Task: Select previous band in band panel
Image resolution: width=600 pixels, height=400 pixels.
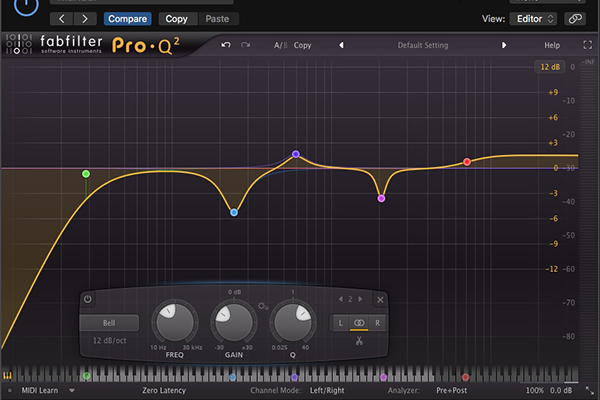Action: point(340,299)
